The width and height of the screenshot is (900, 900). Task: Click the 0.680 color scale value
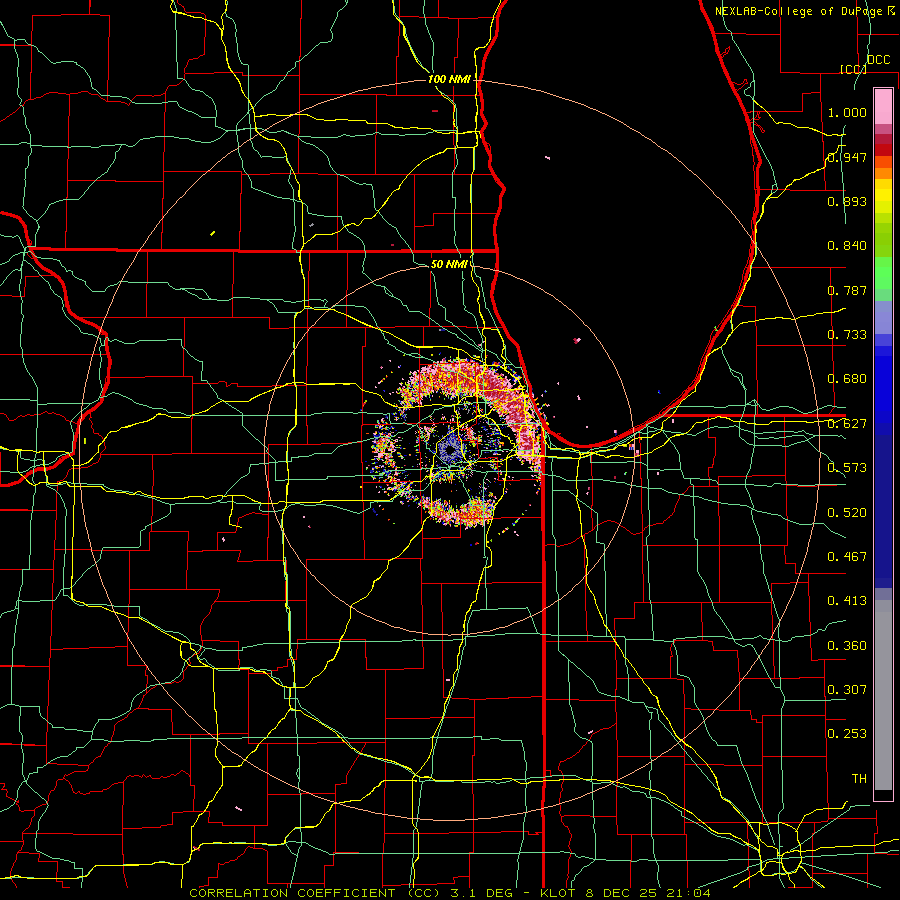tap(847, 379)
